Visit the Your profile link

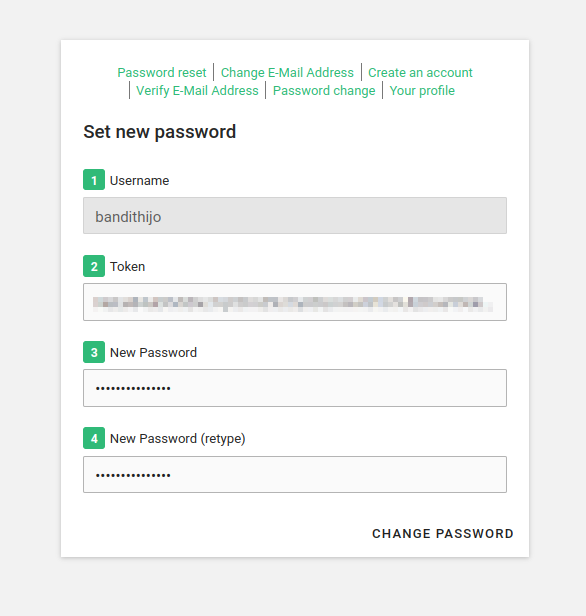(x=422, y=91)
